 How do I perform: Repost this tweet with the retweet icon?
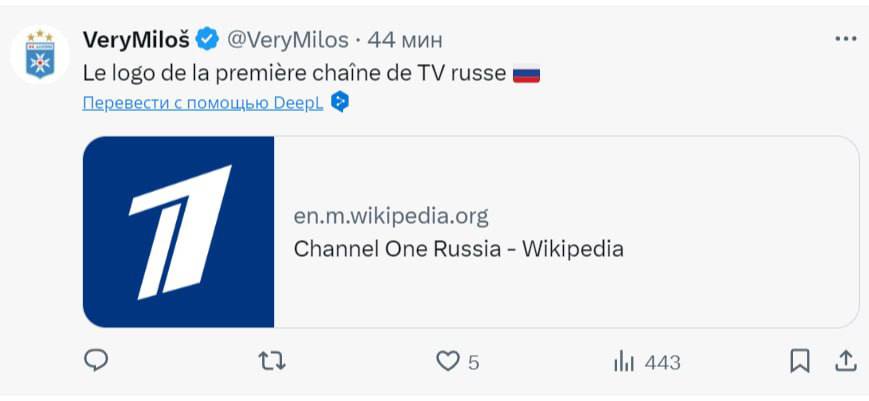click(x=271, y=360)
